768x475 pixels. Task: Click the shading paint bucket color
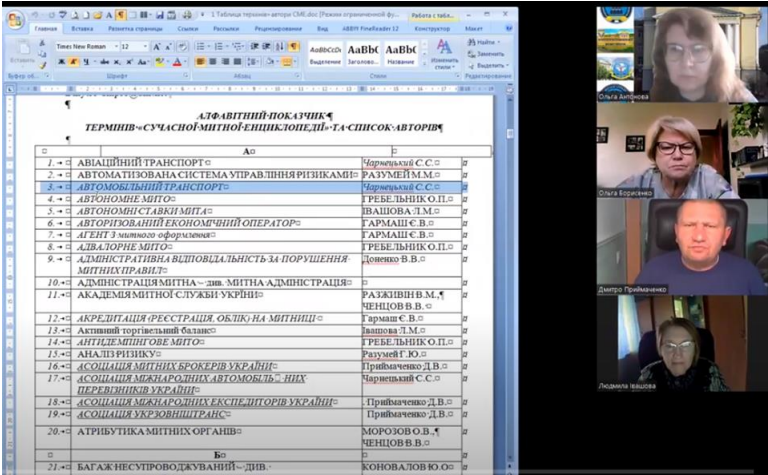click(x=269, y=62)
